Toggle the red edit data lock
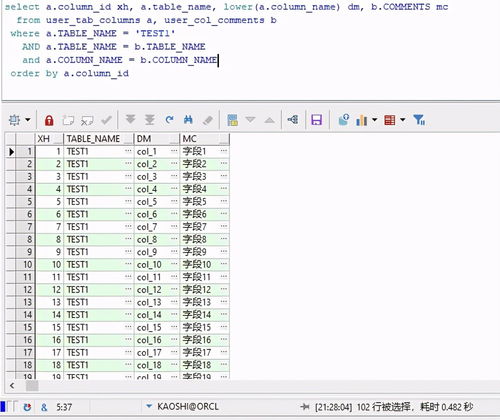The image size is (500, 420). point(49,120)
